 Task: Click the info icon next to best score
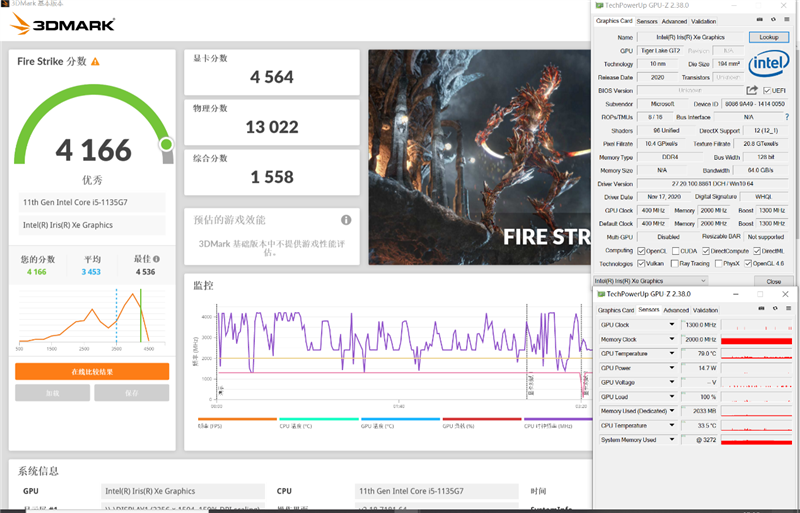(x=156, y=260)
